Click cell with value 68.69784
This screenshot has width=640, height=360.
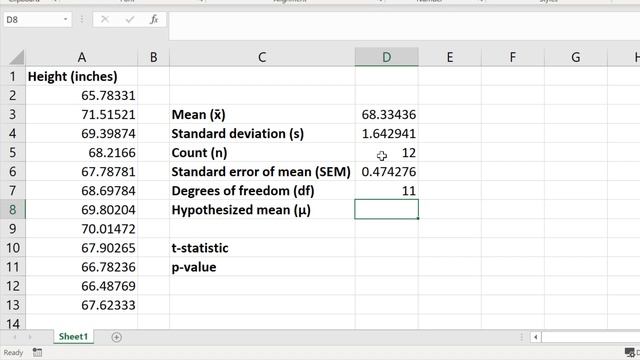pyautogui.click(x=82, y=191)
